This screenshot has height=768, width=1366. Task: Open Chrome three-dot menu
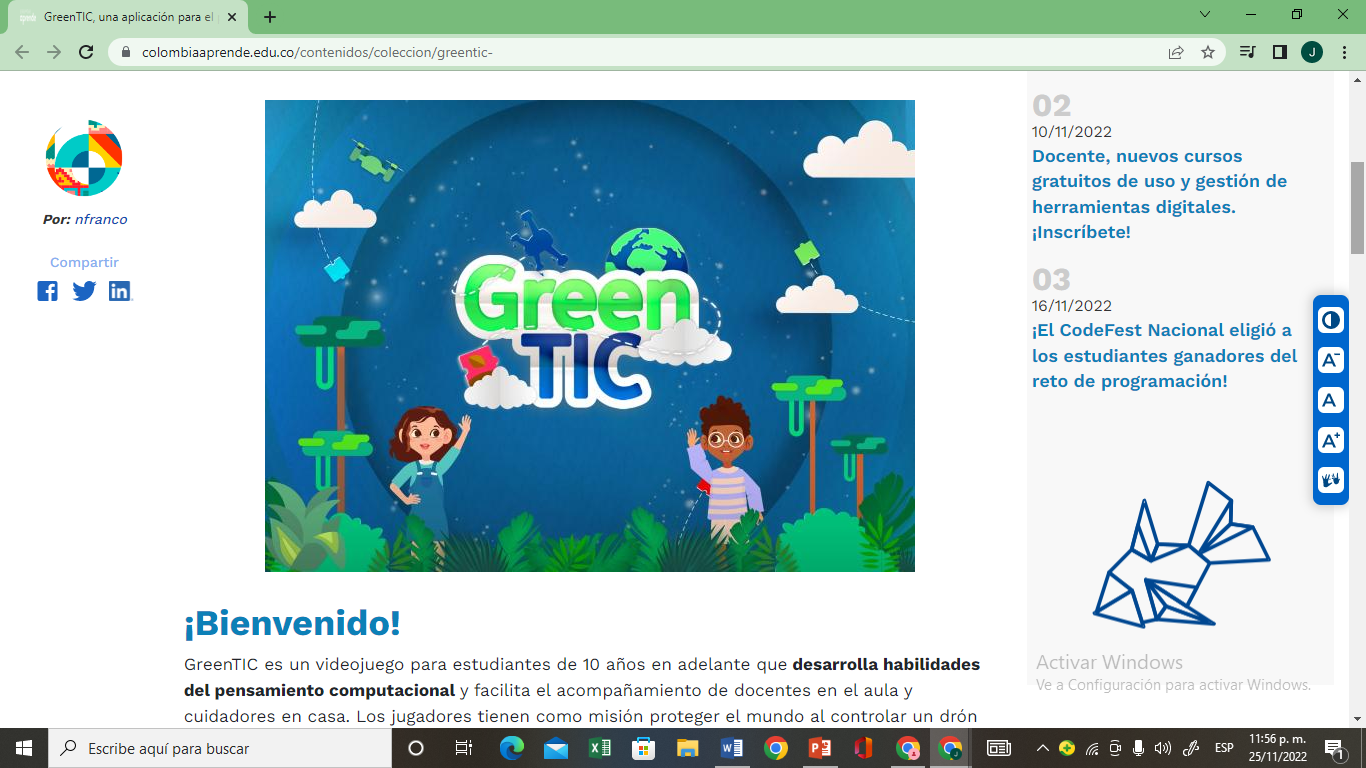[x=1344, y=52]
